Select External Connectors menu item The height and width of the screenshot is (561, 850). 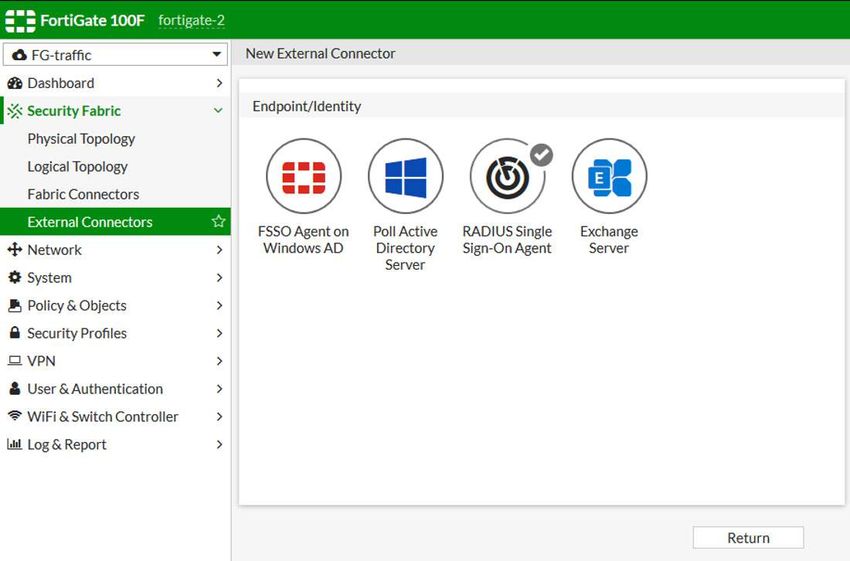coord(115,222)
